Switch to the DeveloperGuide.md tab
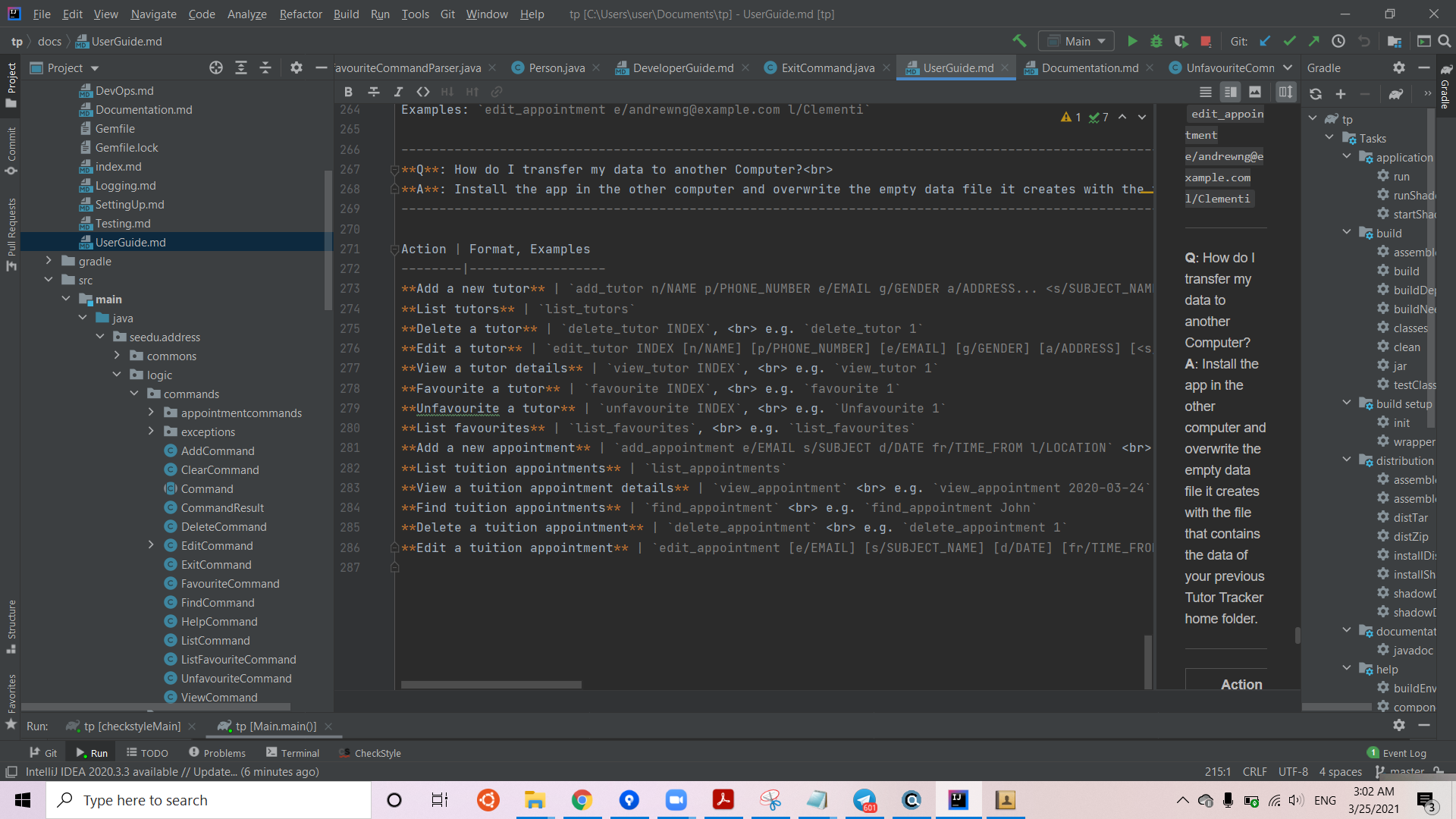Image resolution: width=1456 pixels, height=819 pixels. pyautogui.click(x=682, y=67)
